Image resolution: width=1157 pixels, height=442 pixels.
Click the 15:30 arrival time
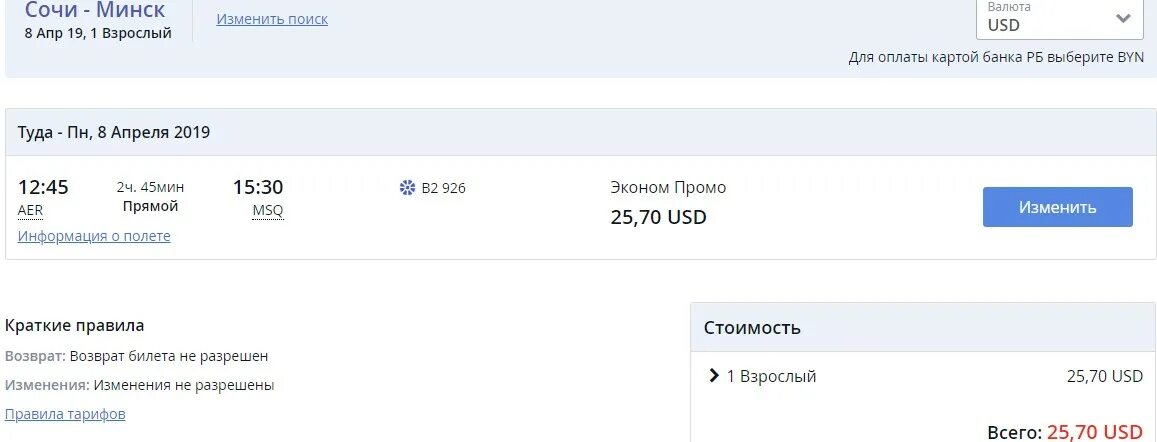click(x=258, y=187)
